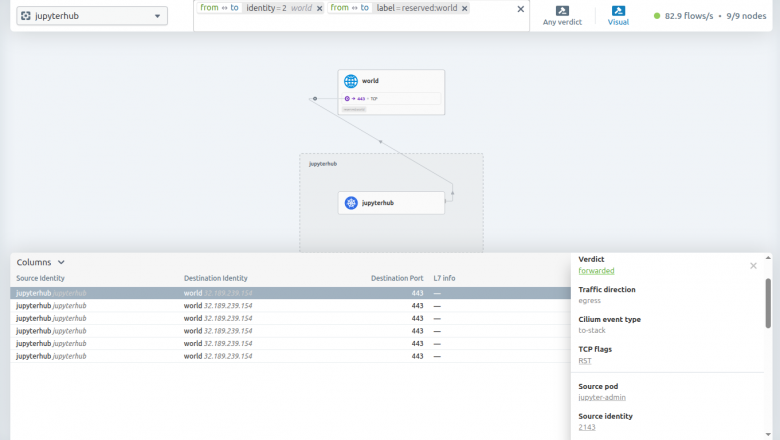Open the Any verdict filter
Viewport: 780px width, 440px height.
562,16
